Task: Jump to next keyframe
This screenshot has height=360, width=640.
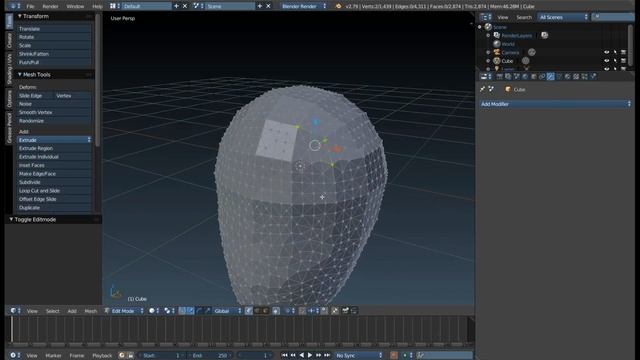Action: 318,355
